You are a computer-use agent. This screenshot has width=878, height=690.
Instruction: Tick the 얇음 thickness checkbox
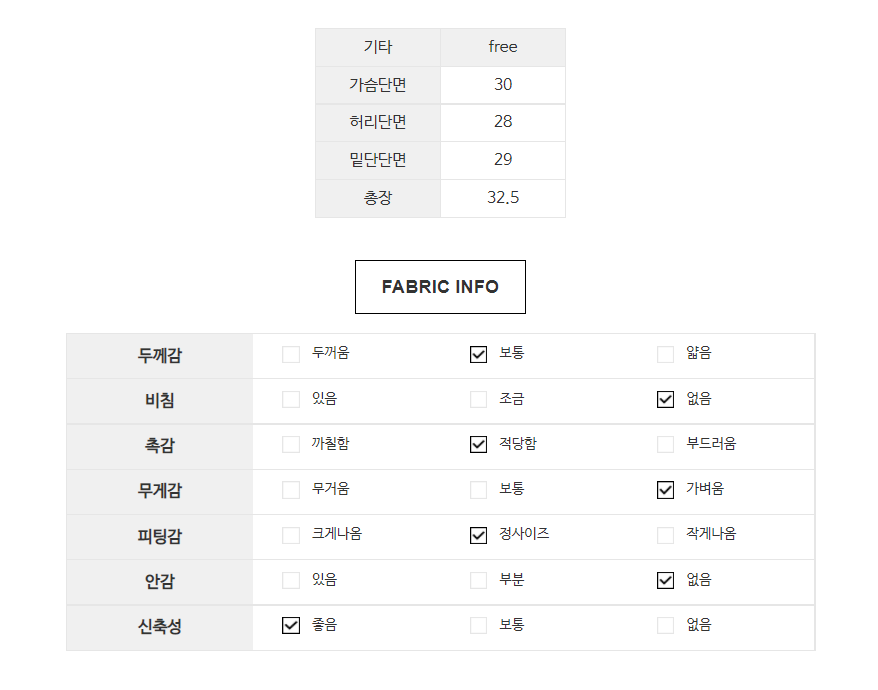click(x=666, y=354)
